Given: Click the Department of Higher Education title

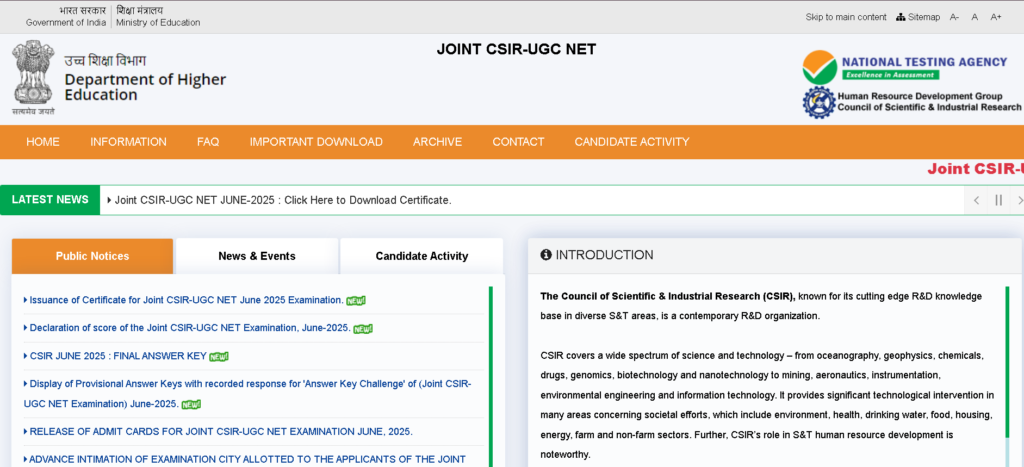Looking at the screenshot, I should coord(145,88).
